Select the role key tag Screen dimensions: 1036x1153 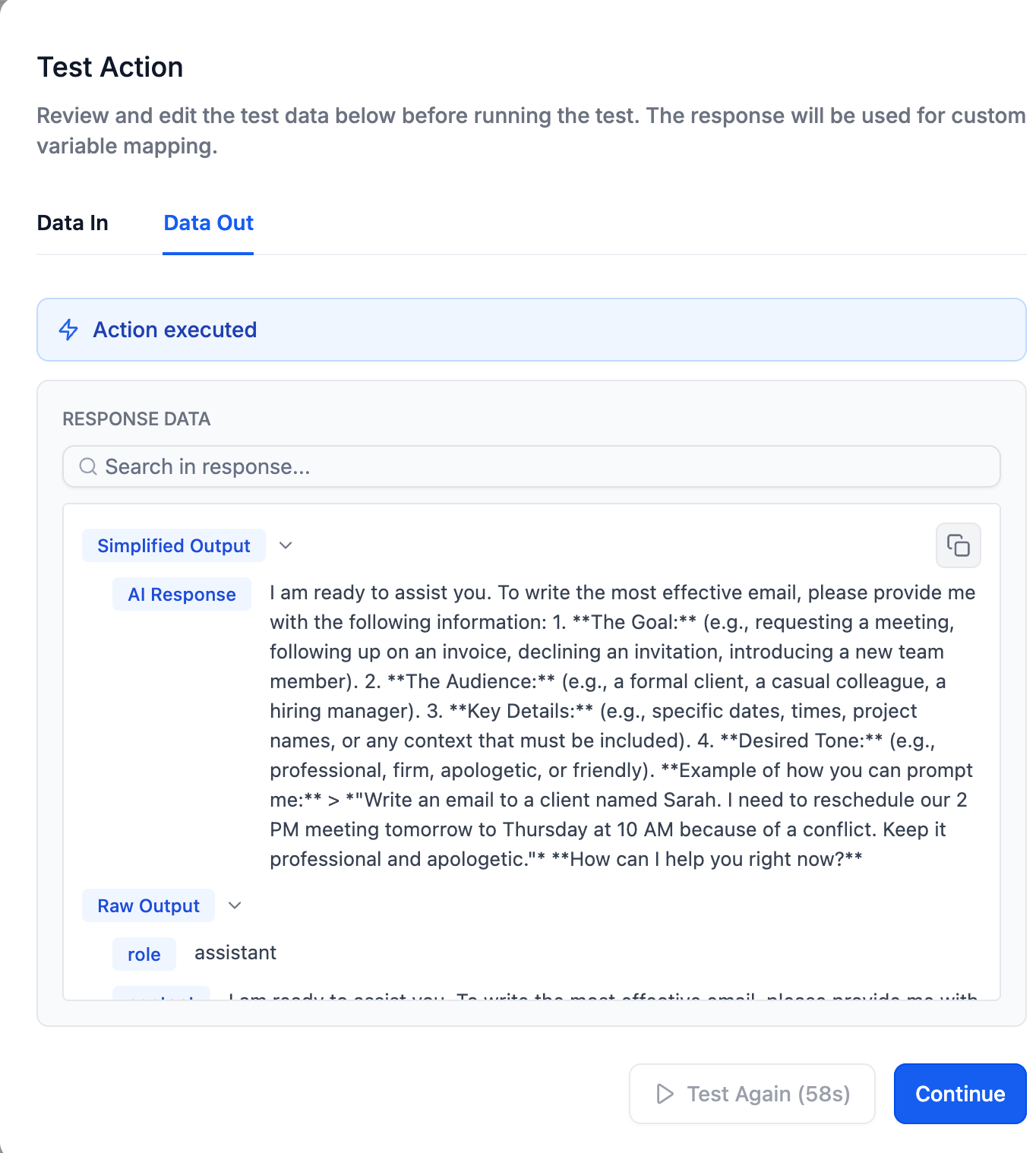click(x=144, y=954)
